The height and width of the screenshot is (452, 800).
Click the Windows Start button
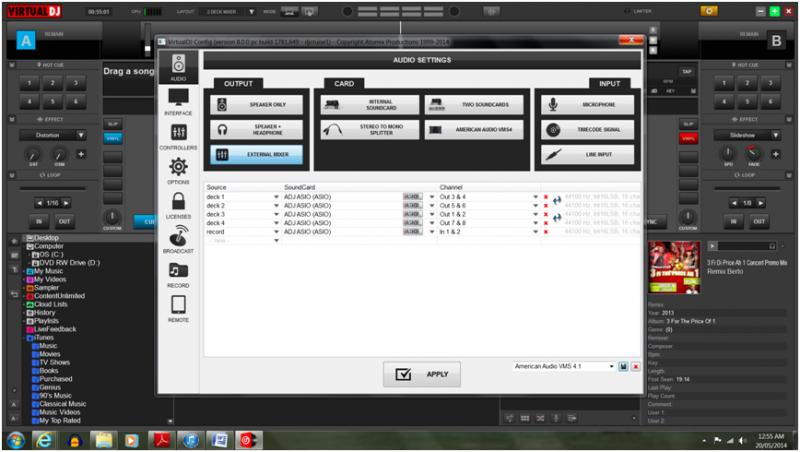[15, 440]
